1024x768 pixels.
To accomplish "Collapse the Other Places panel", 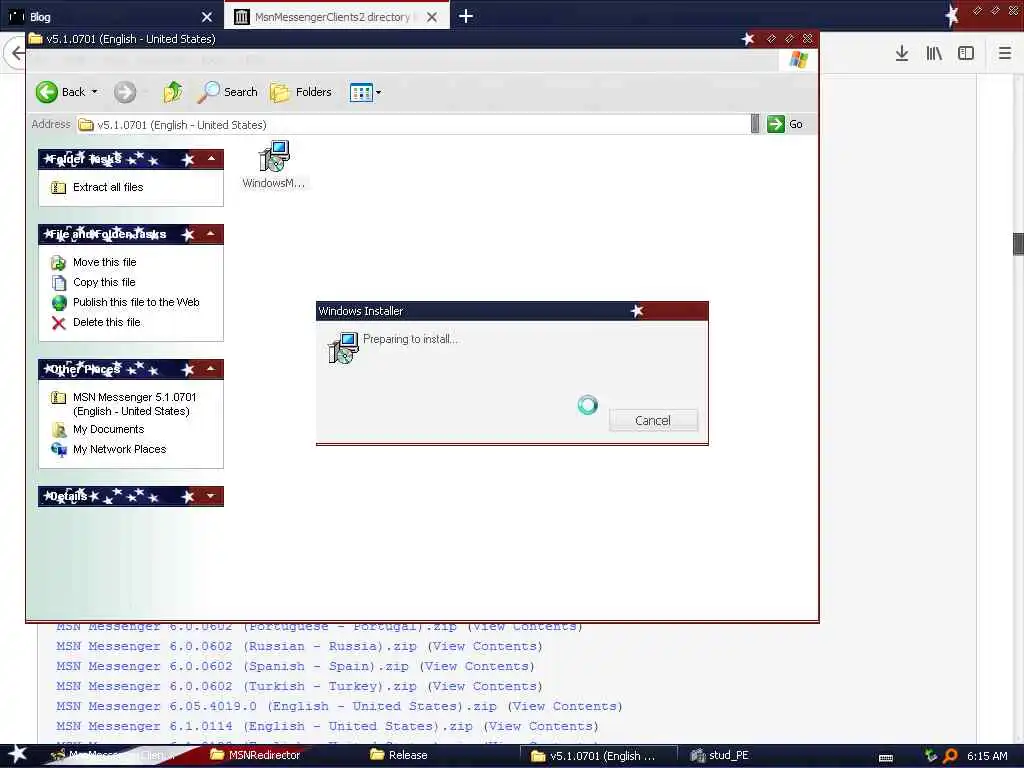I will click(x=211, y=369).
